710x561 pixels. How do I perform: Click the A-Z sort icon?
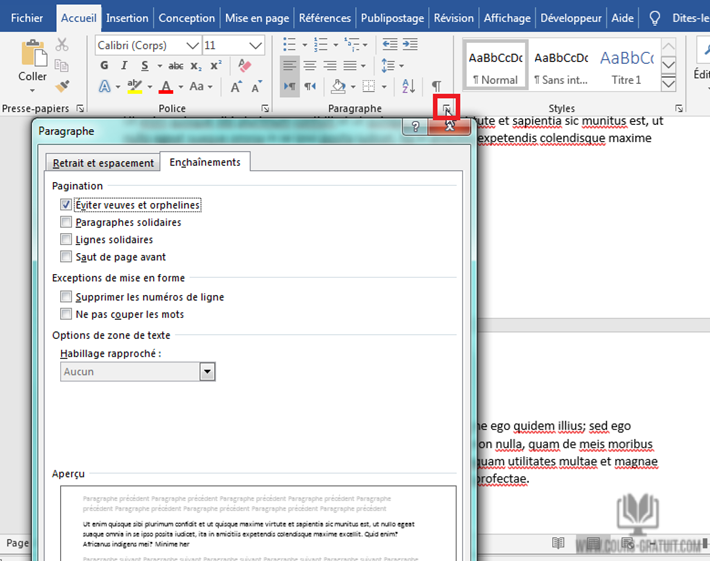pyautogui.click(x=407, y=87)
